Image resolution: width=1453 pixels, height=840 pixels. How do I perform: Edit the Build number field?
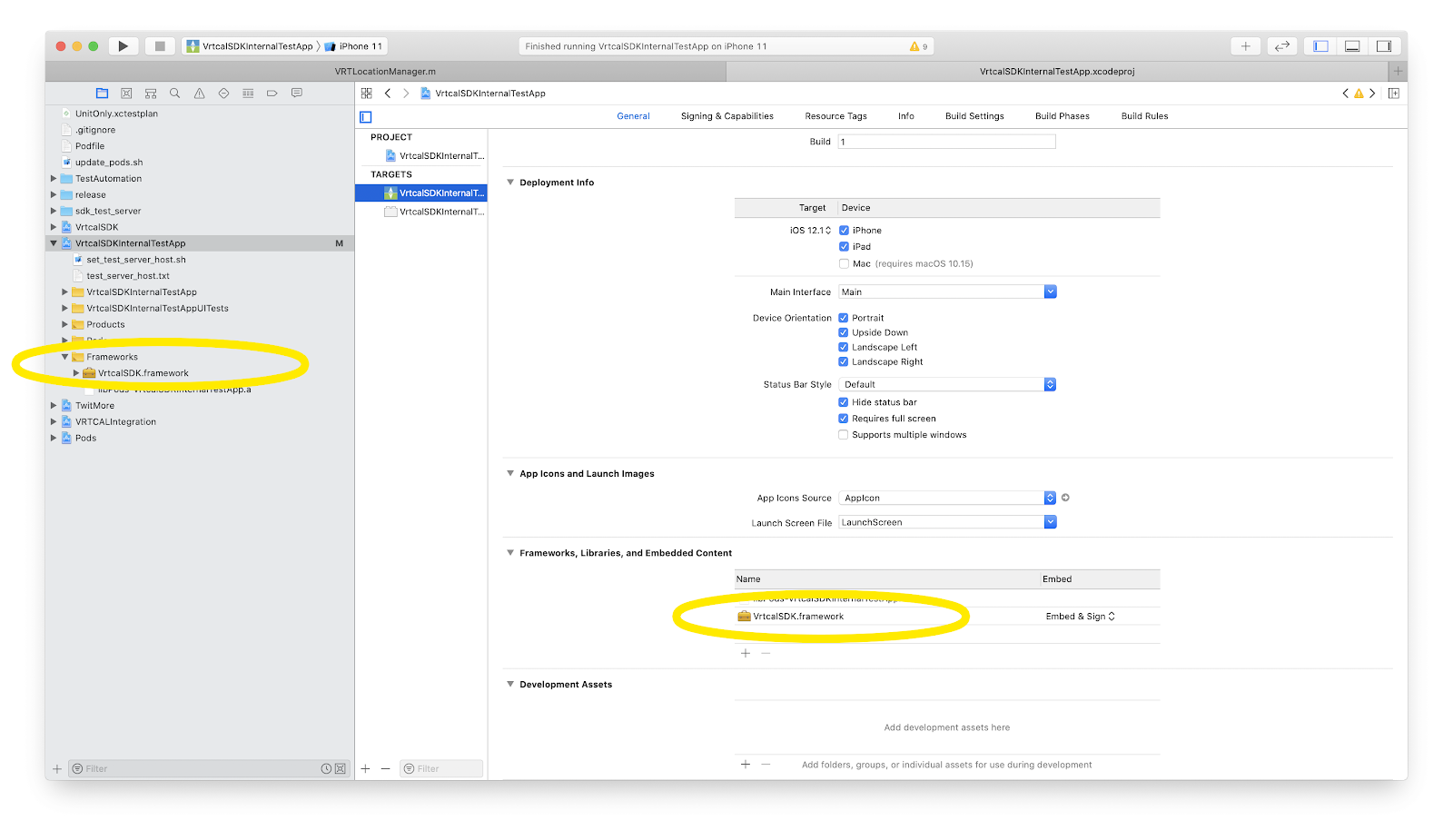[947, 142]
